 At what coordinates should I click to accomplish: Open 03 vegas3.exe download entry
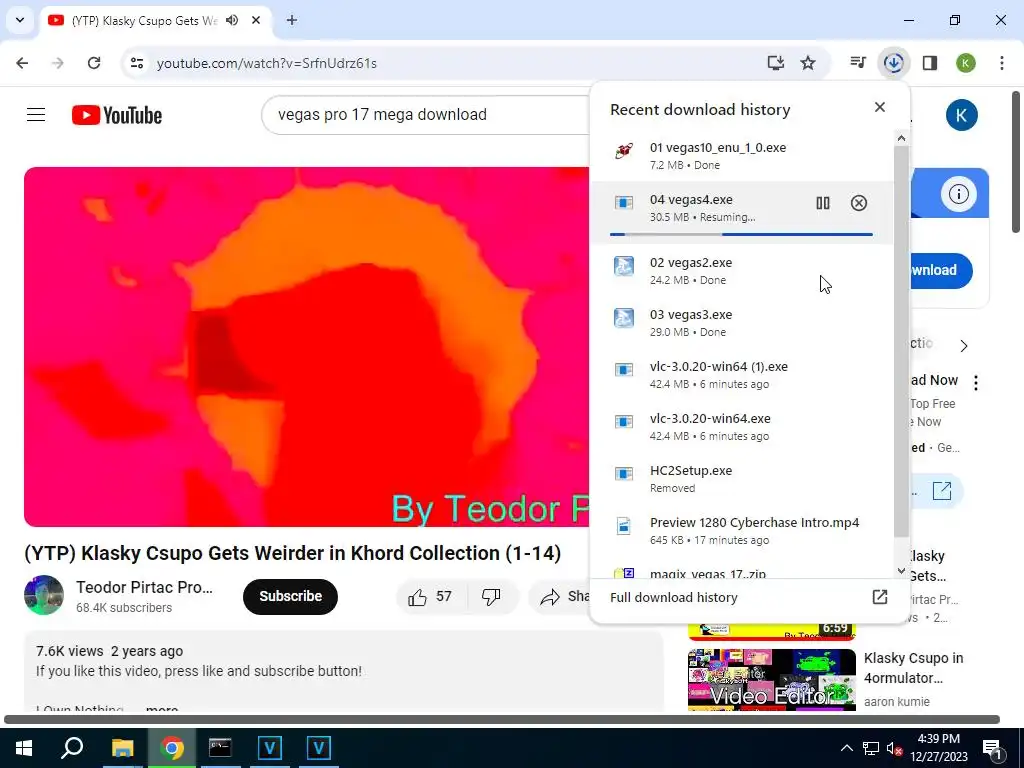pyautogui.click(x=741, y=323)
